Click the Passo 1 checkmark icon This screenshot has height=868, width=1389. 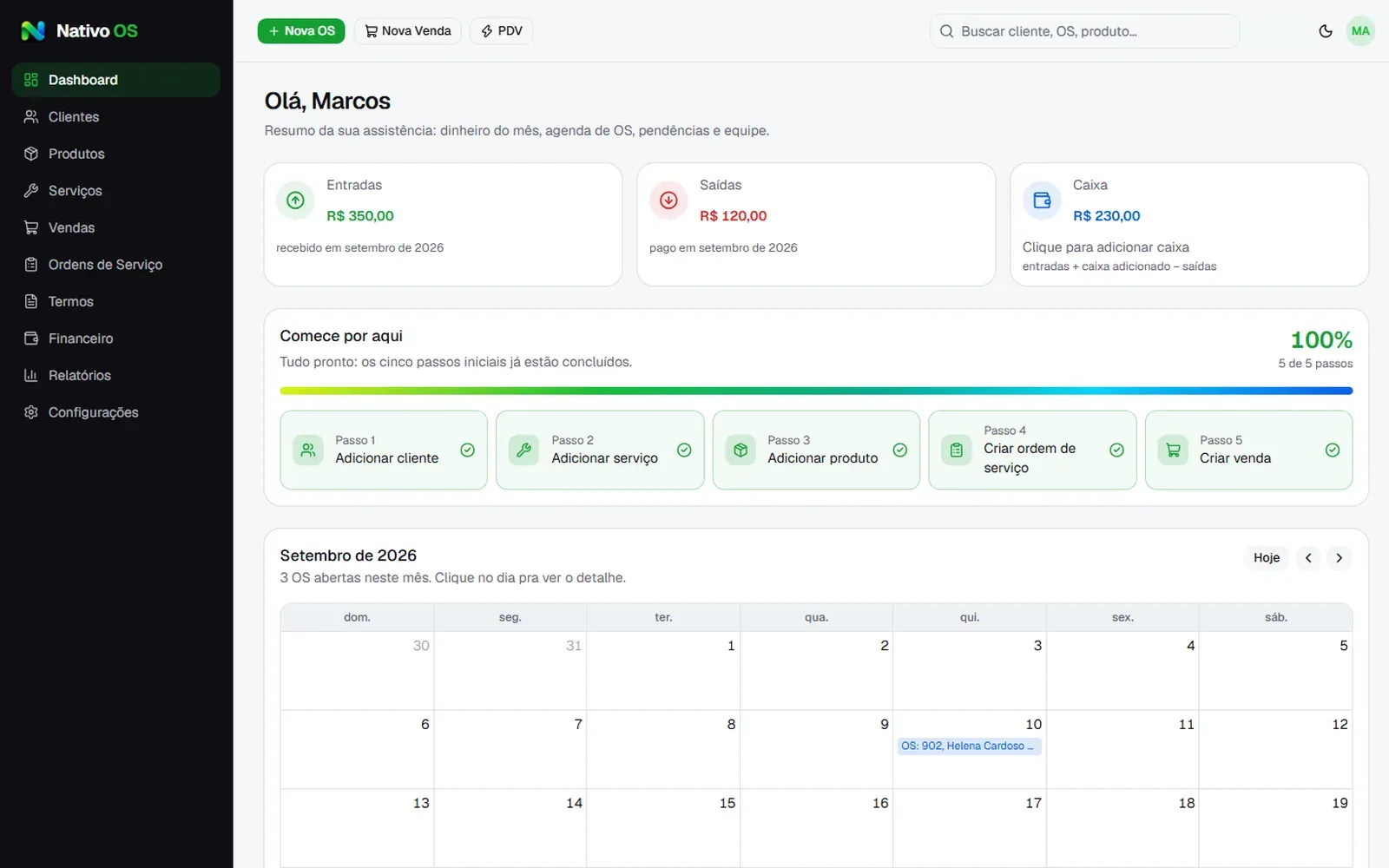click(467, 450)
